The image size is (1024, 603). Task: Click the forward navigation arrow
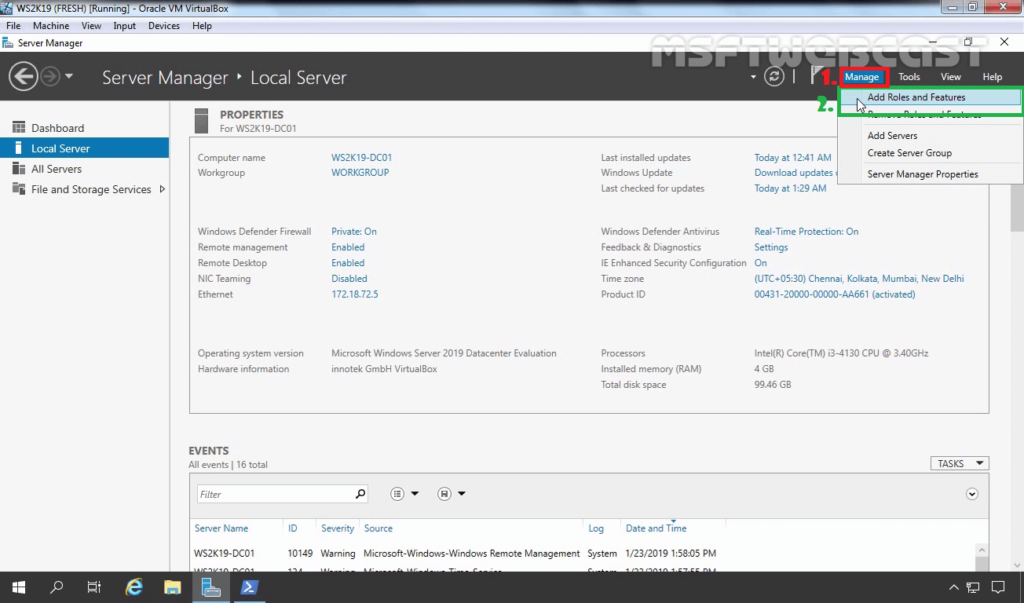point(50,76)
